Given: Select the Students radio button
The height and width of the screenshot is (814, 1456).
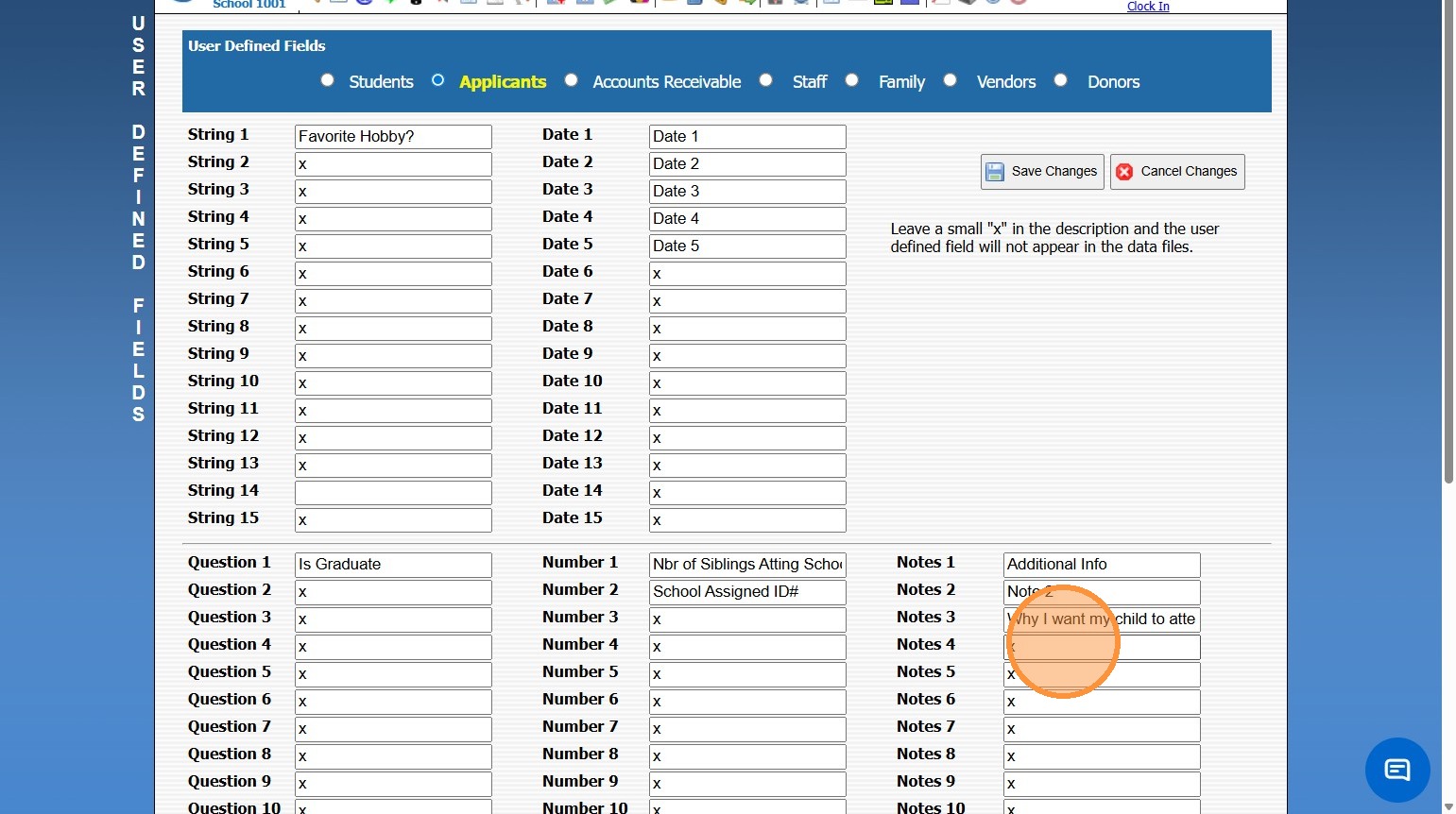Looking at the screenshot, I should [x=327, y=80].
